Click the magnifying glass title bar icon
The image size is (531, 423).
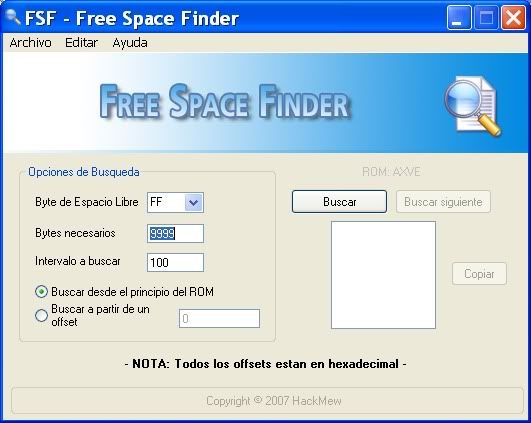click(14, 17)
